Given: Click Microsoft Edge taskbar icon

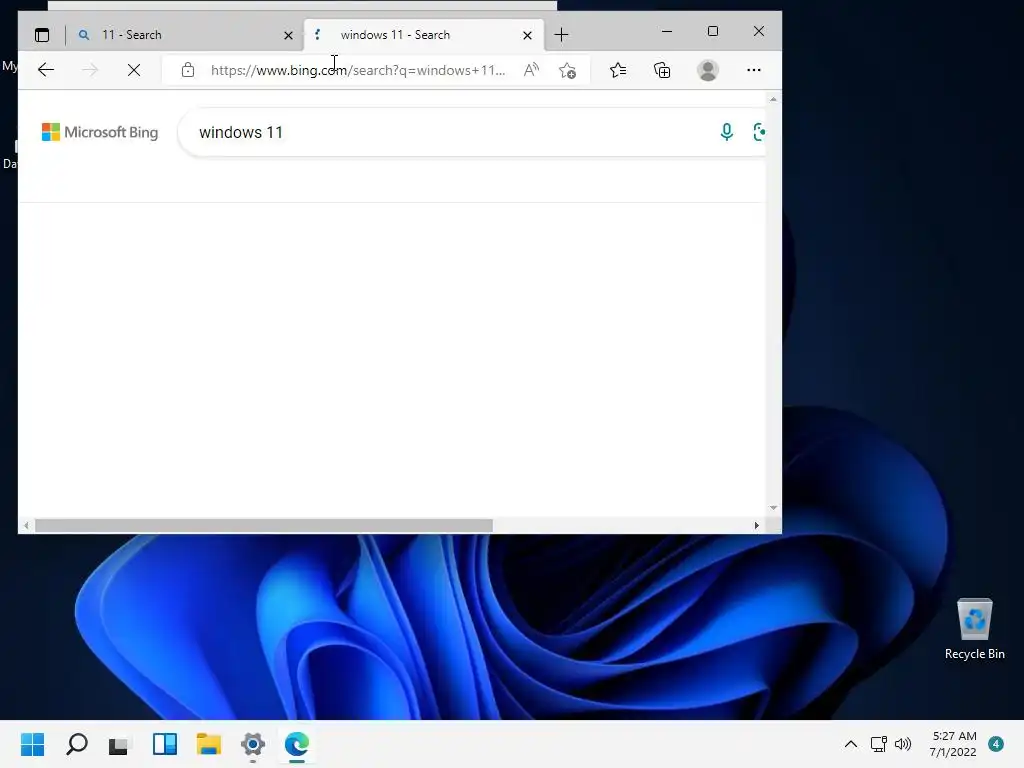Looking at the screenshot, I should tap(296, 744).
